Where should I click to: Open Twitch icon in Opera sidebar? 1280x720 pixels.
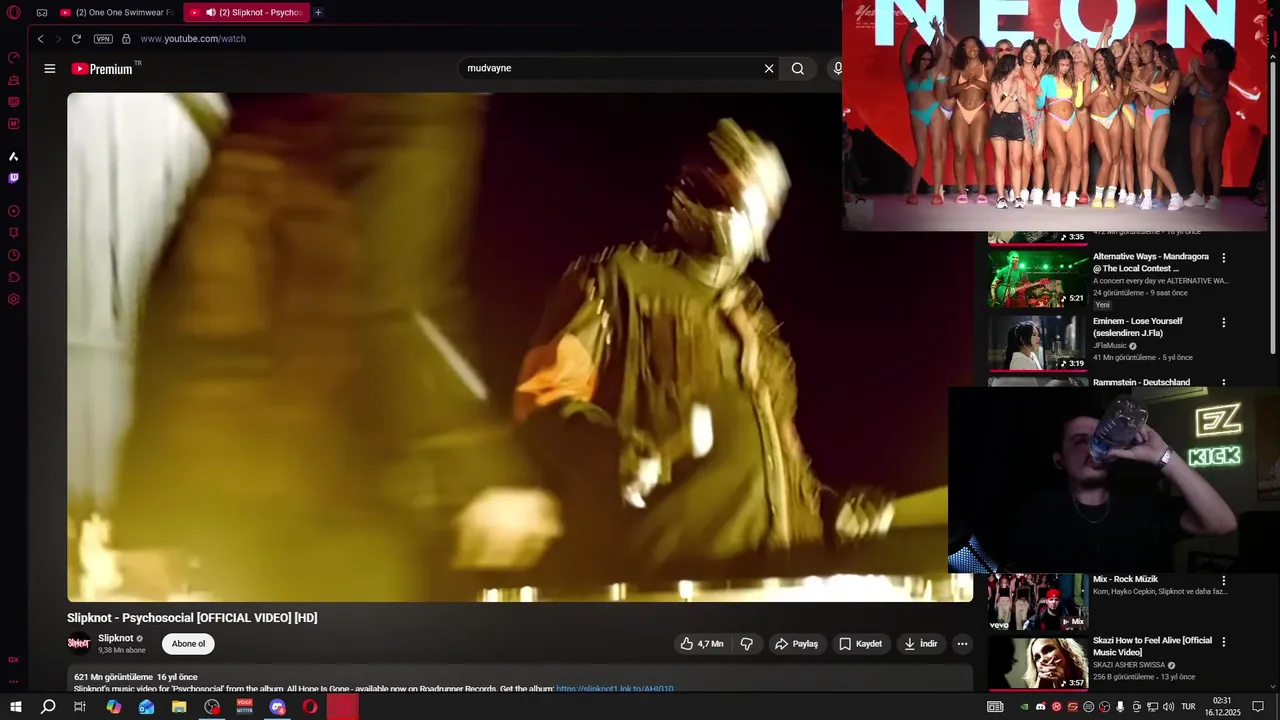click(x=14, y=178)
